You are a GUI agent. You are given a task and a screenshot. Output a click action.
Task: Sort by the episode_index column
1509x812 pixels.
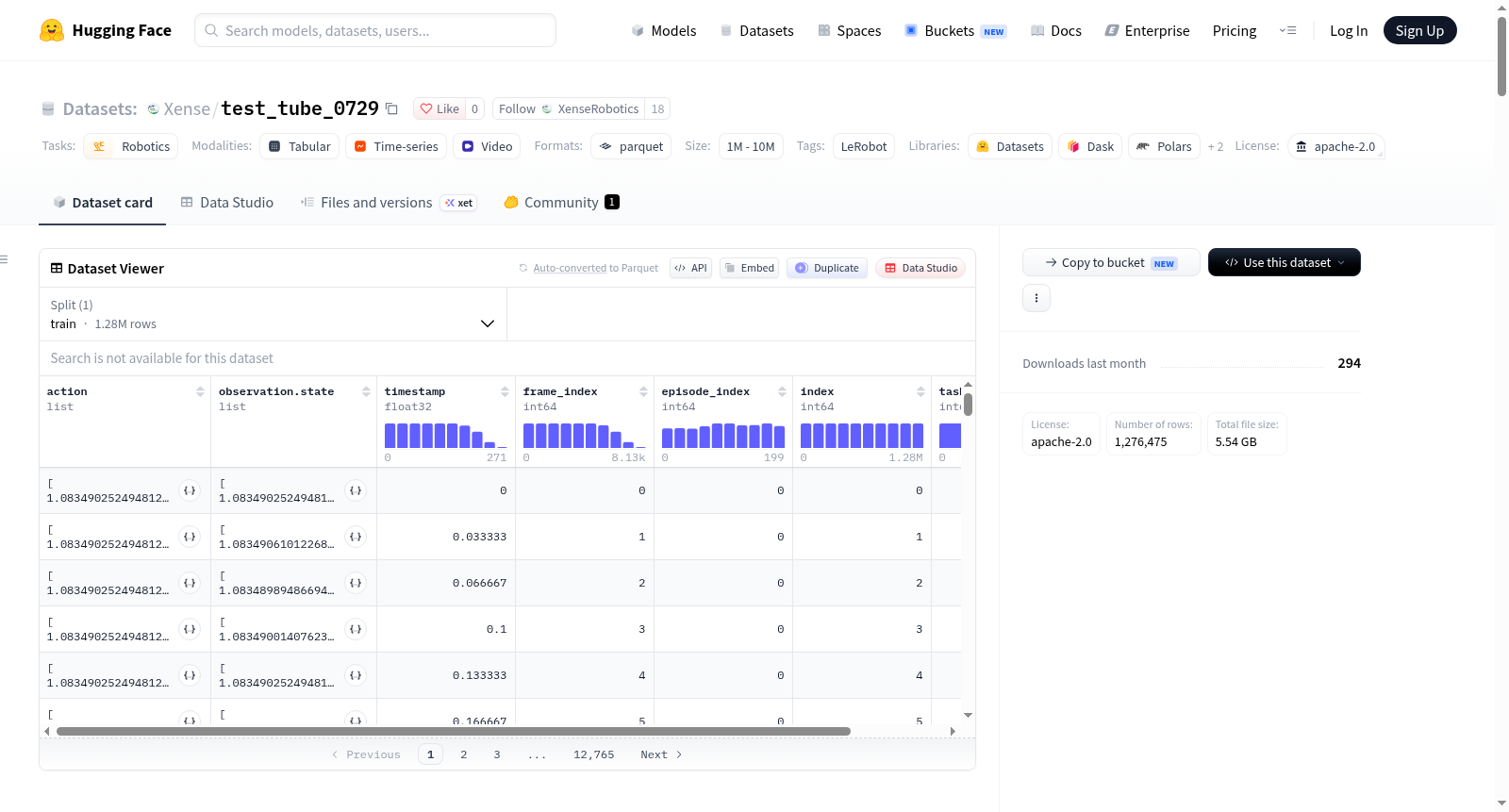(782, 391)
